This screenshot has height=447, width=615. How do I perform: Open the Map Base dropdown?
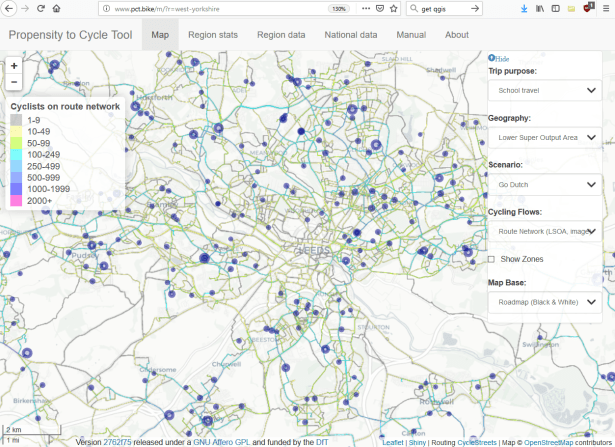[545, 302]
